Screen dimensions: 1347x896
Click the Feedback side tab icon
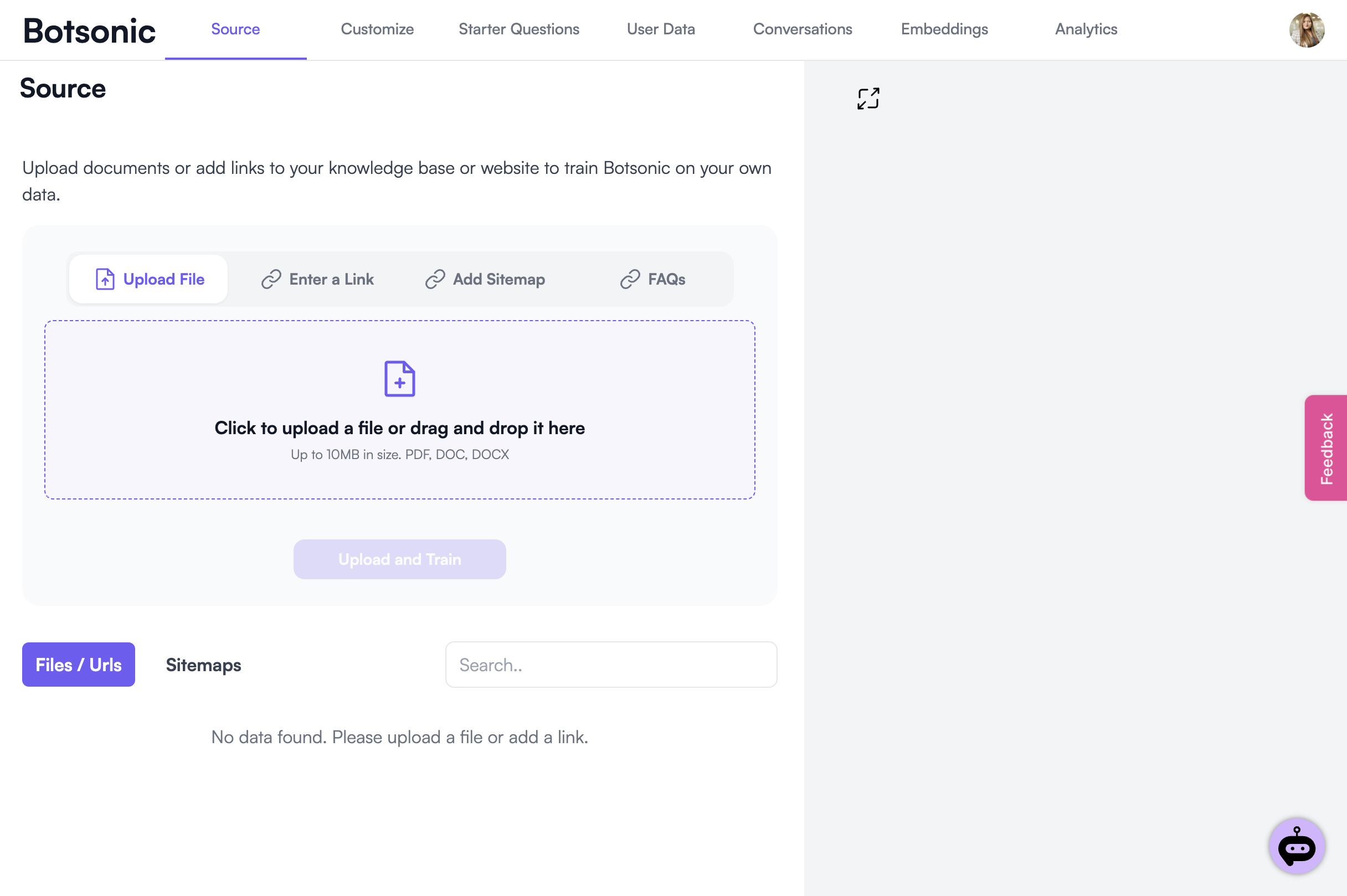1326,448
